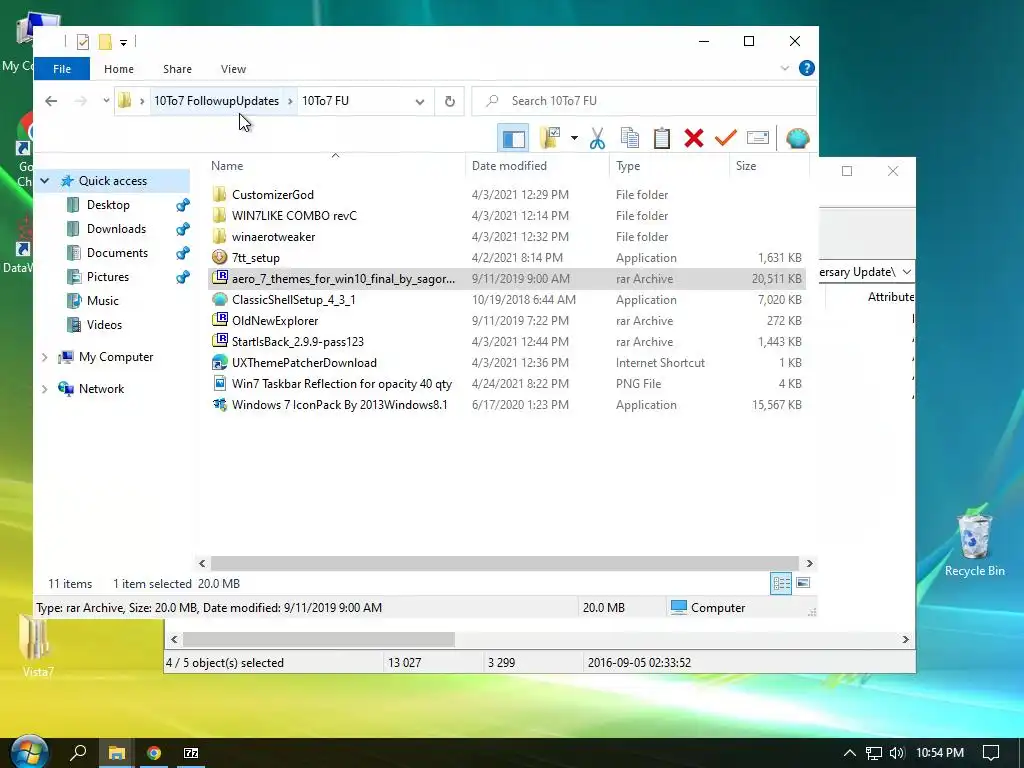The image size is (1024, 768).
Task: Switch to Details view using status bar button
Action: tap(781, 583)
